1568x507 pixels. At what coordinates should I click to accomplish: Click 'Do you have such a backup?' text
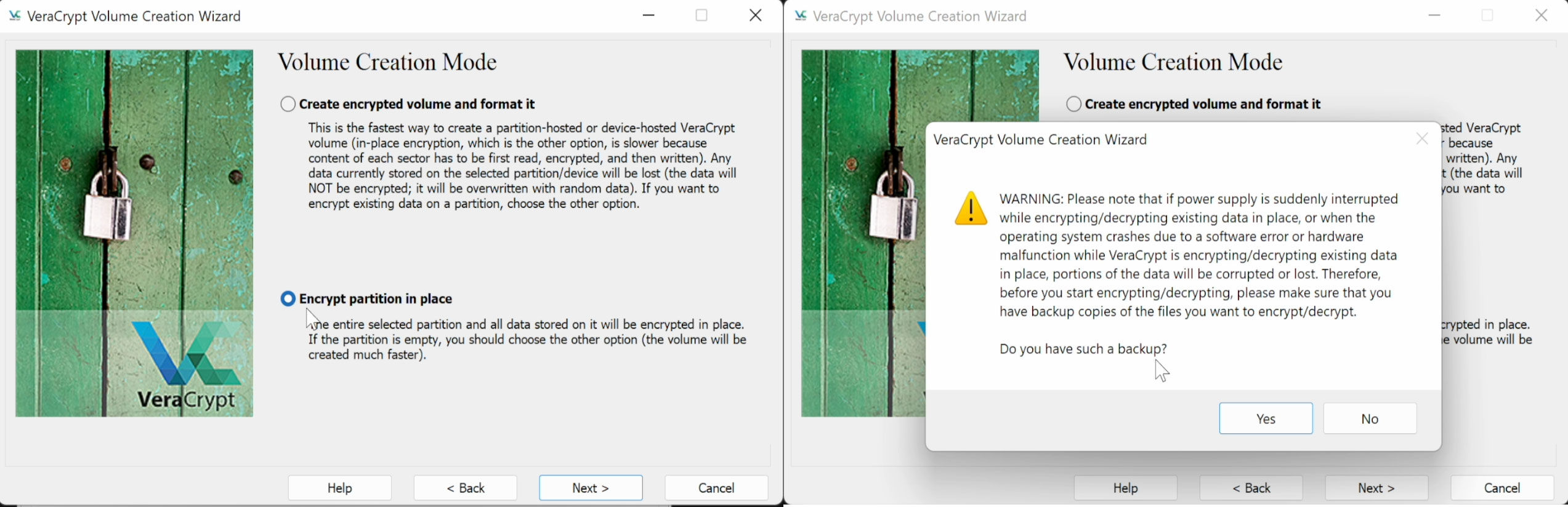click(x=1083, y=349)
